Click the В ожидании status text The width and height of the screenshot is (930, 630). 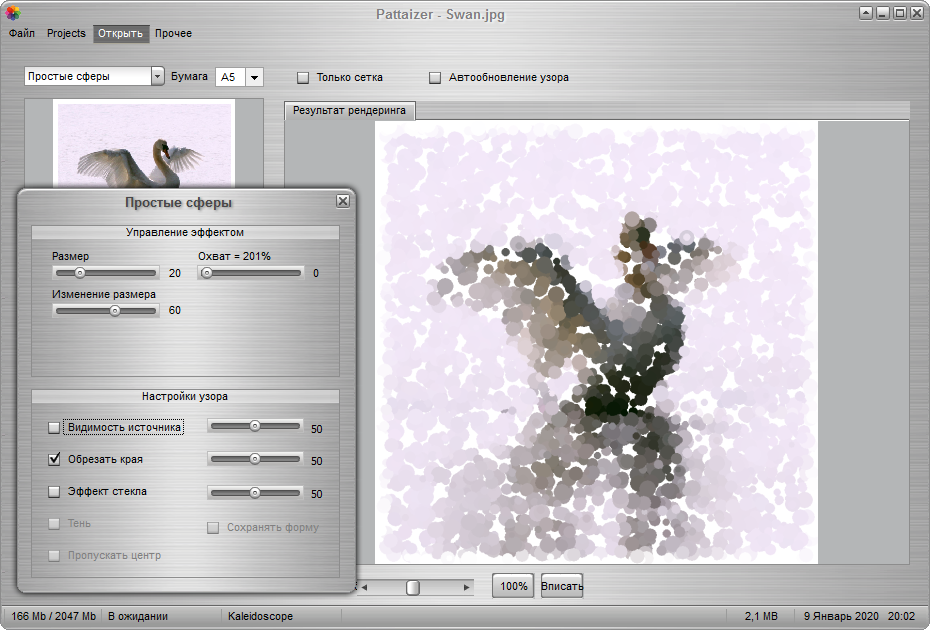coord(138,616)
